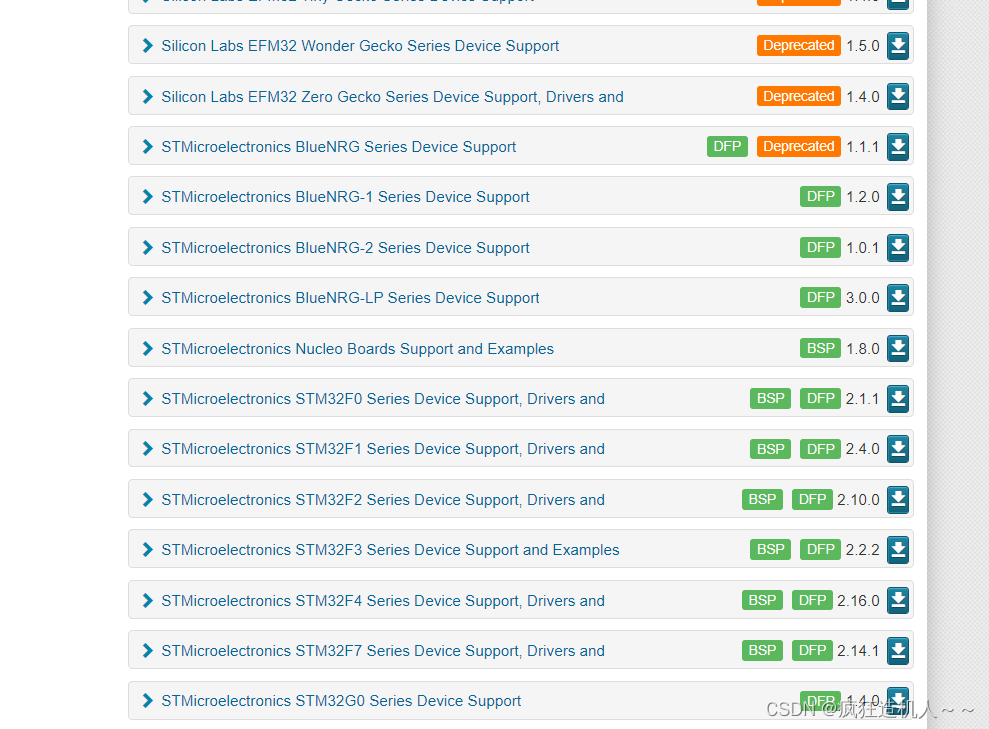Download the STM32F0 Series pack
This screenshot has height=729, width=989.
point(898,399)
